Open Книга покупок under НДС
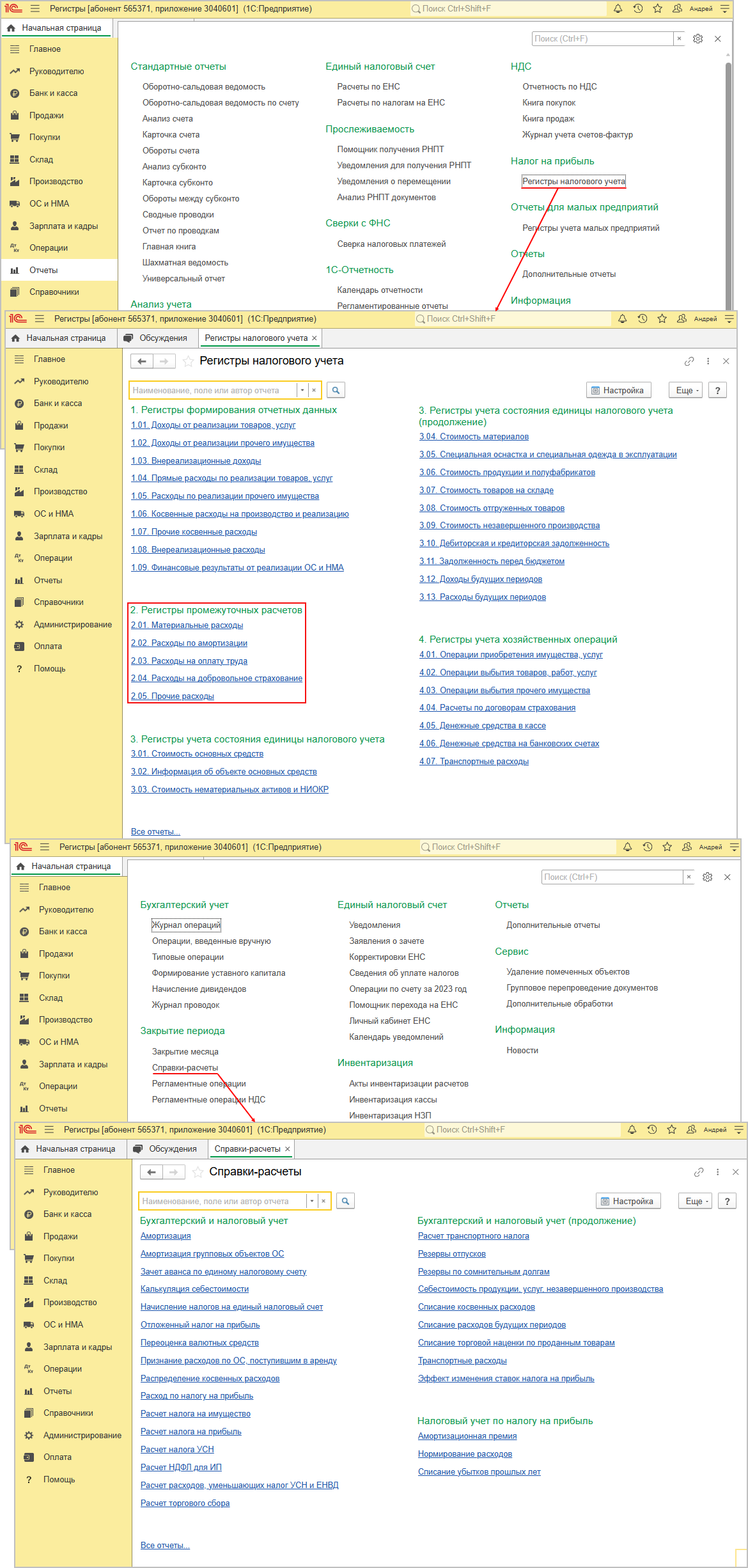The height and width of the screenshot is (1568, 748). 549,102
